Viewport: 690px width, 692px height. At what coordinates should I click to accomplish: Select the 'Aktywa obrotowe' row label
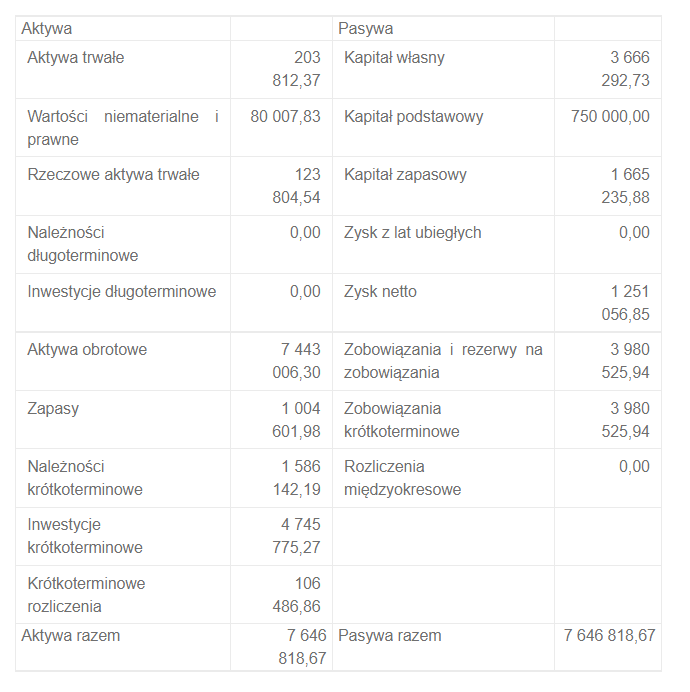point(87,350)
